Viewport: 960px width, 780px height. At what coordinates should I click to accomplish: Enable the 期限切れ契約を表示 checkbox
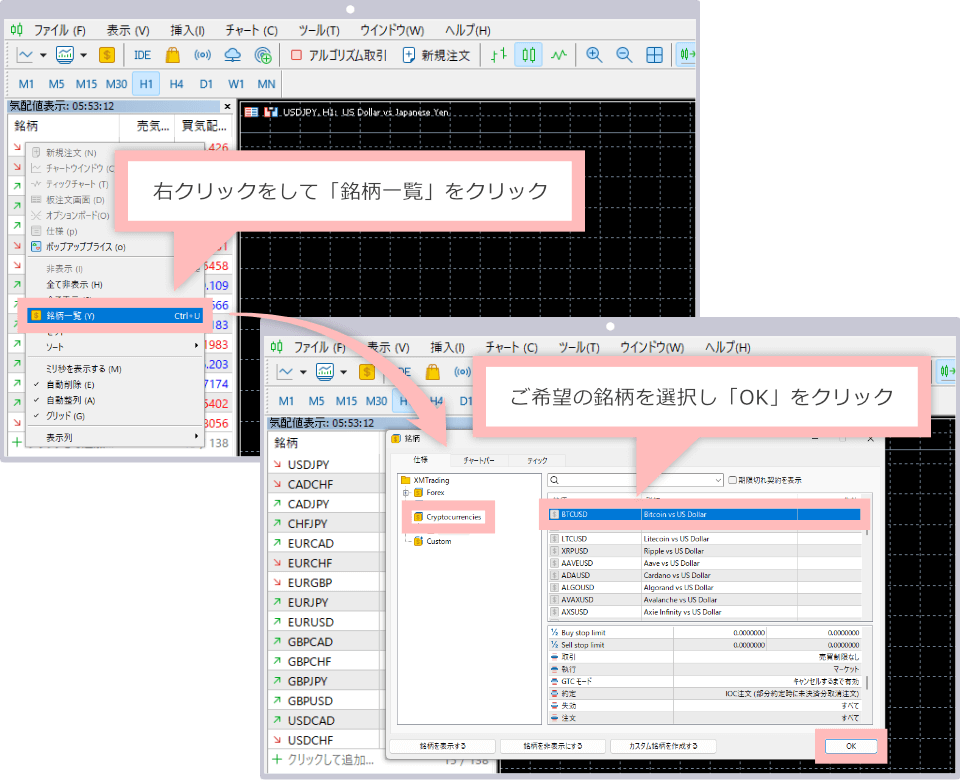733,480
